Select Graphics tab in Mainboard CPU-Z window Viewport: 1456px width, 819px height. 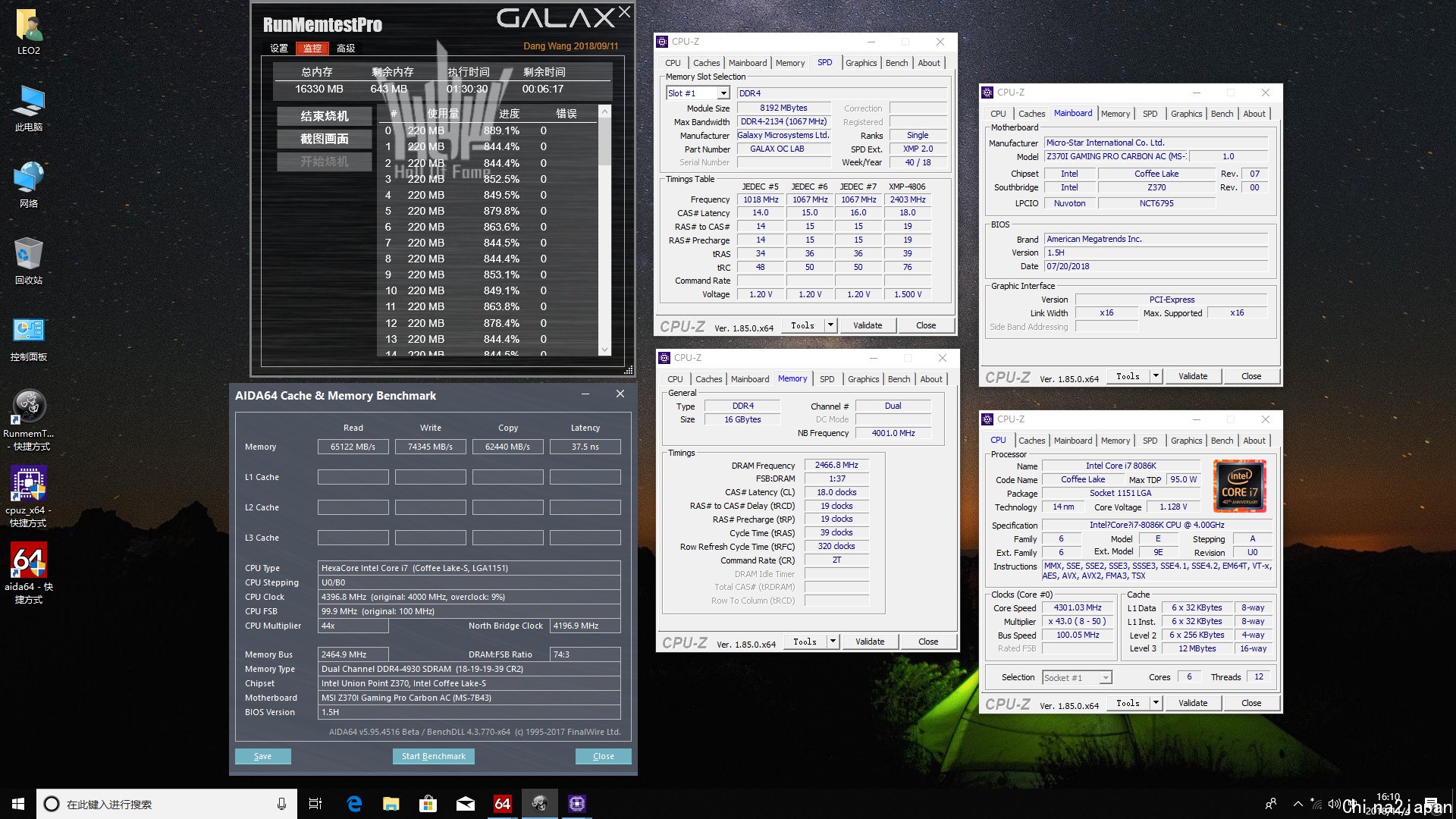pos(1186,114)
